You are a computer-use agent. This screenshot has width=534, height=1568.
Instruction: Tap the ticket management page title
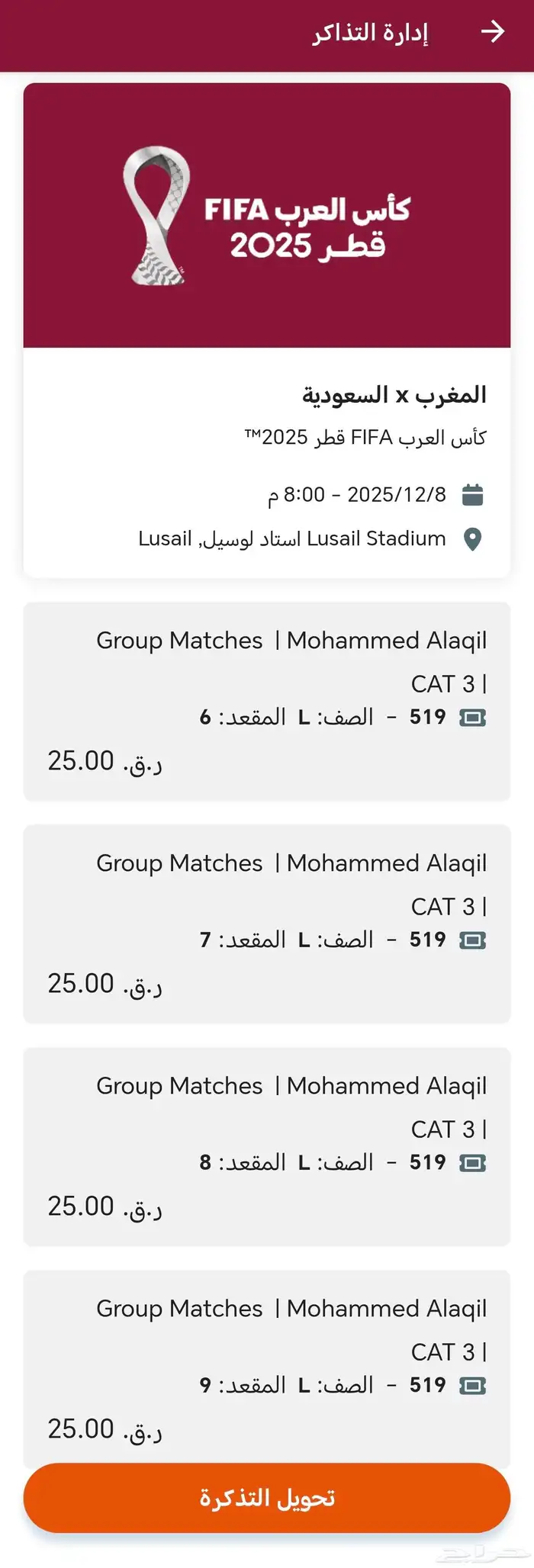(x=370, y=33)
